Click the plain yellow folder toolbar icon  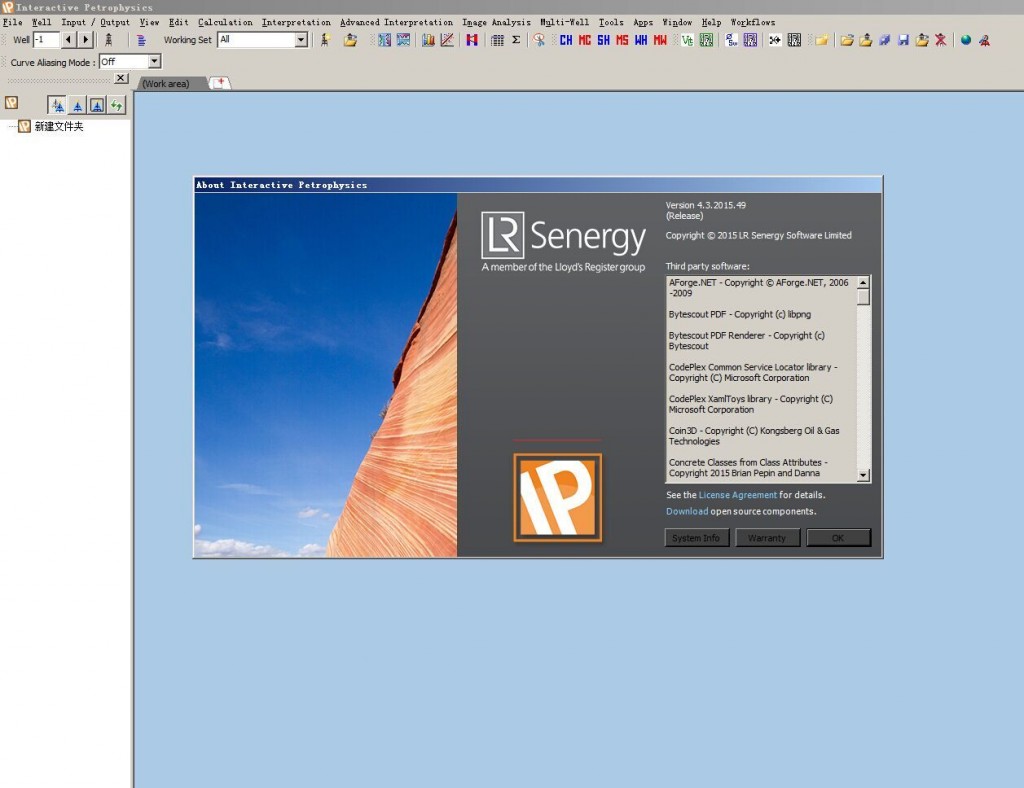(822, 40)
